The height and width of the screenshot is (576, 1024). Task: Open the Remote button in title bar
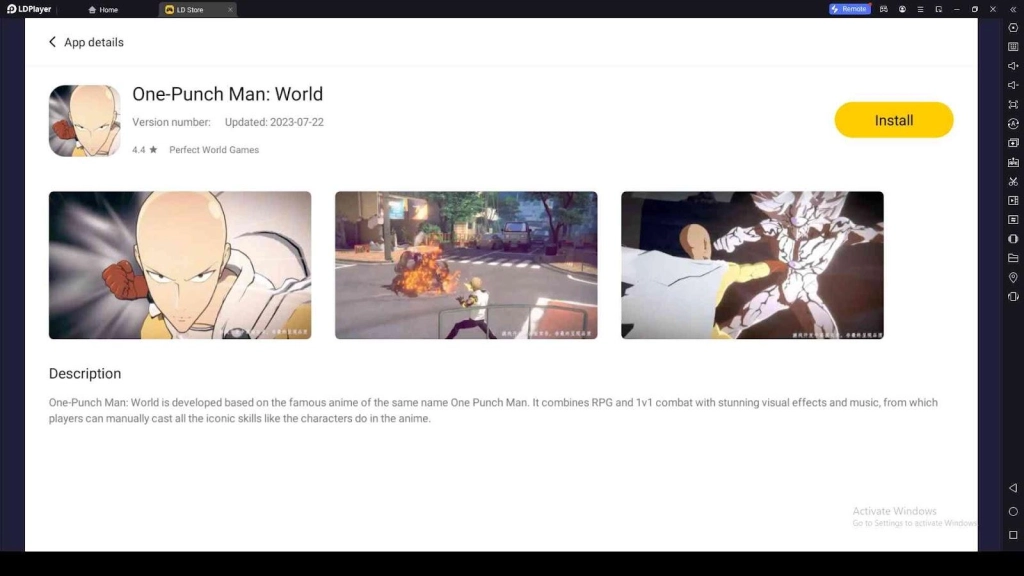tap(850, 9)
